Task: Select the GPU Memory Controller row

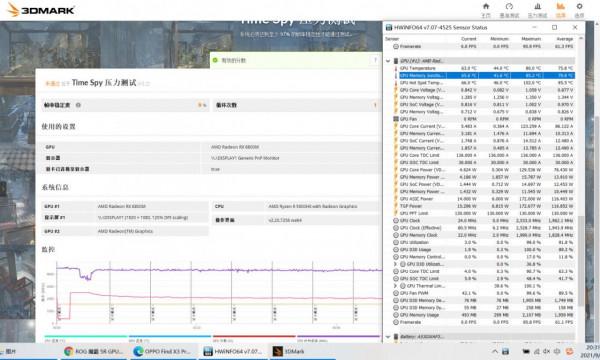Action: [x=484, y=257]
